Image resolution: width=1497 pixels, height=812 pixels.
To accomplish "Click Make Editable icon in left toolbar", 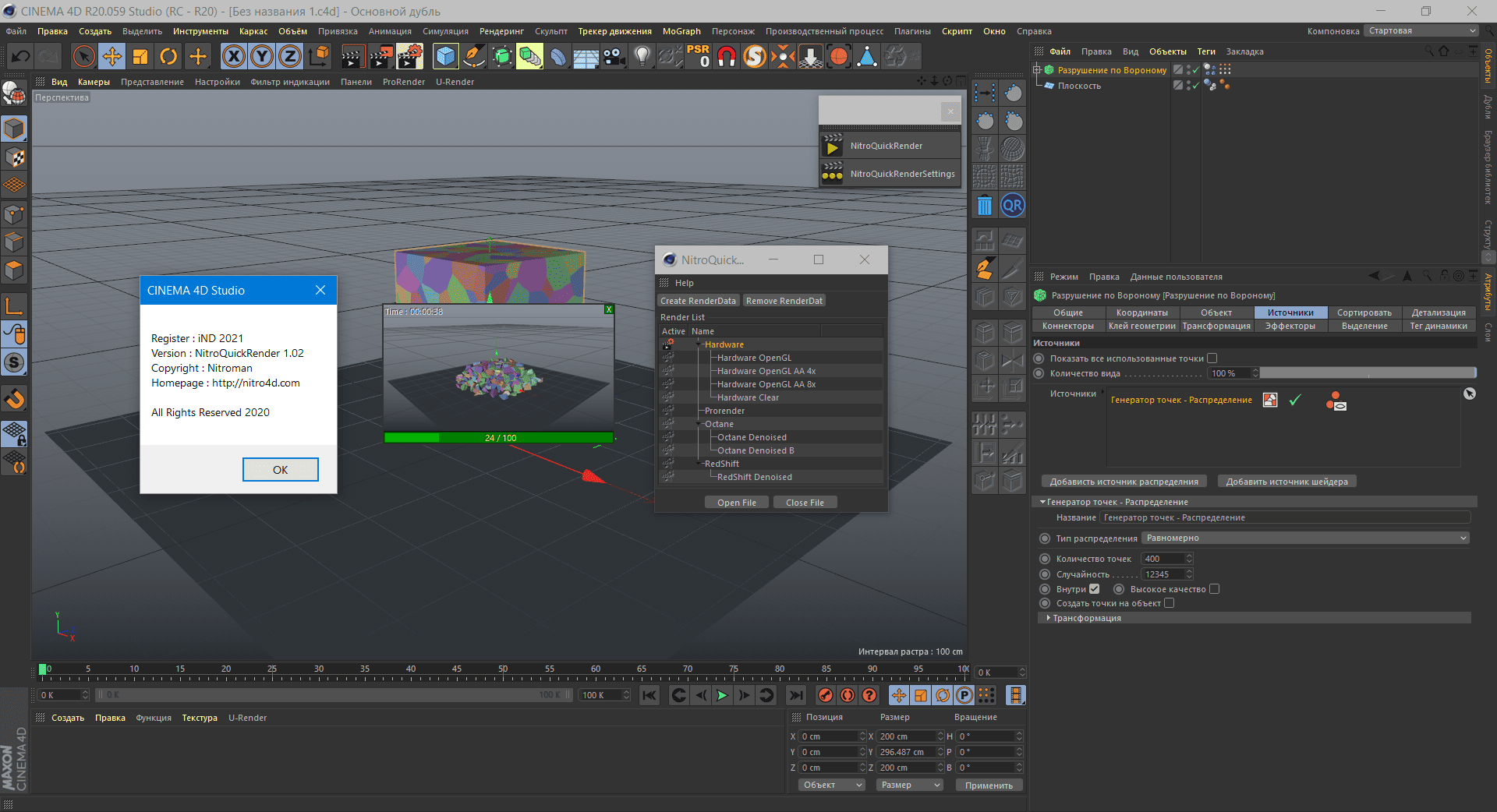I will click(14, 94).
